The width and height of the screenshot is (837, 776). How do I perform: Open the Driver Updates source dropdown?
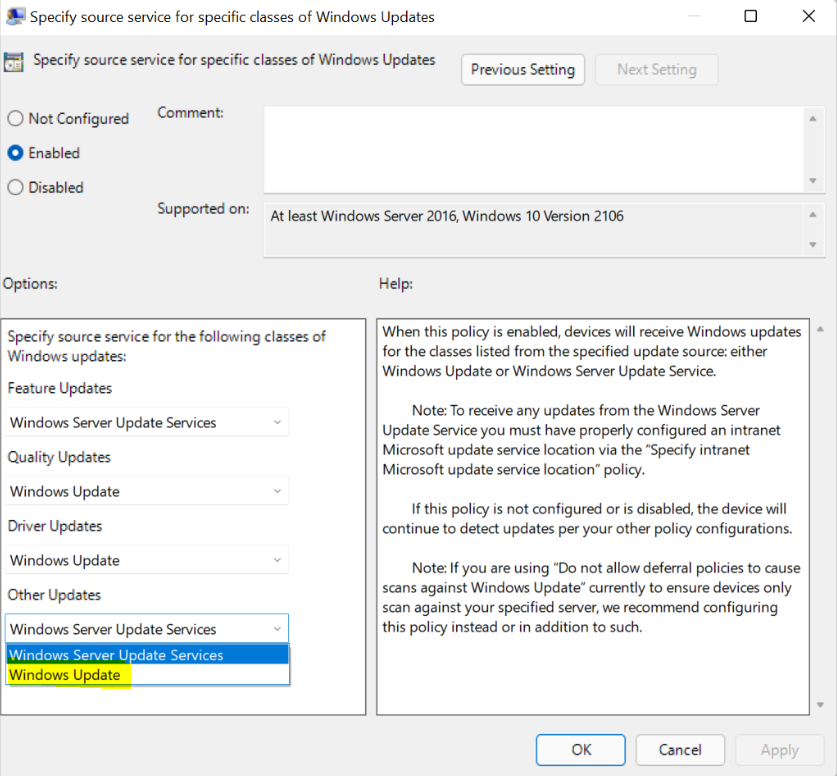coord(147,560)
